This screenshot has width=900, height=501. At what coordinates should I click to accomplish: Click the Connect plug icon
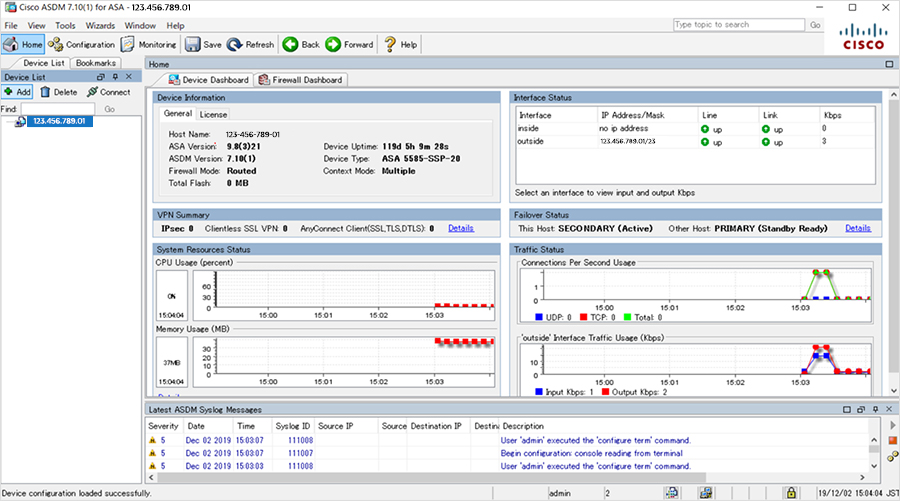click(92, 92)
